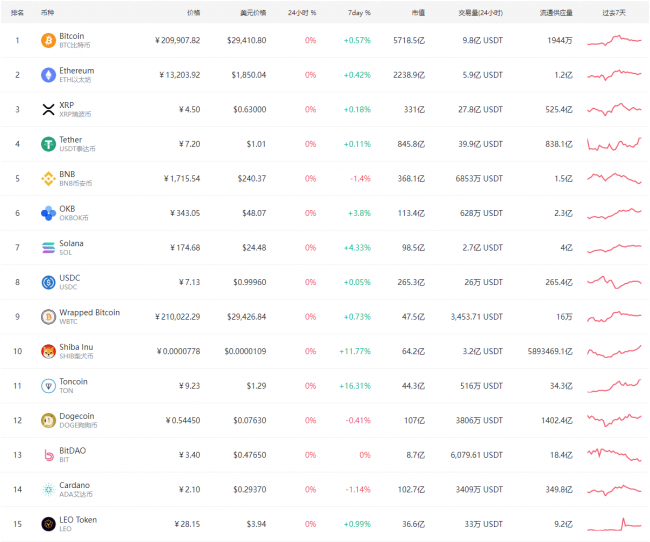The width and height of the screenshot is (650, 542).
Task: Click the USDC coin icon
Action: tap(49, 282)
